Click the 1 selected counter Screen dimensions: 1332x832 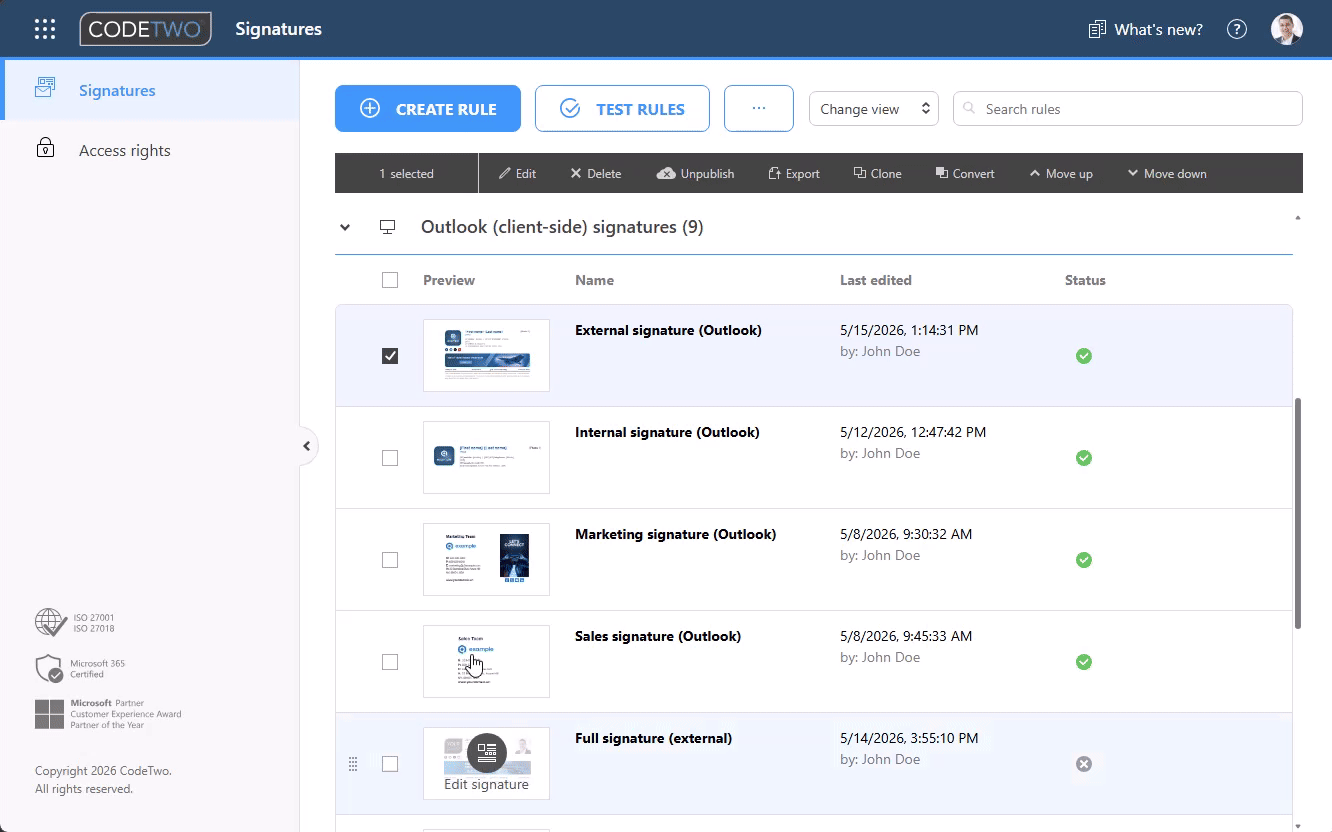pos(406,173)
